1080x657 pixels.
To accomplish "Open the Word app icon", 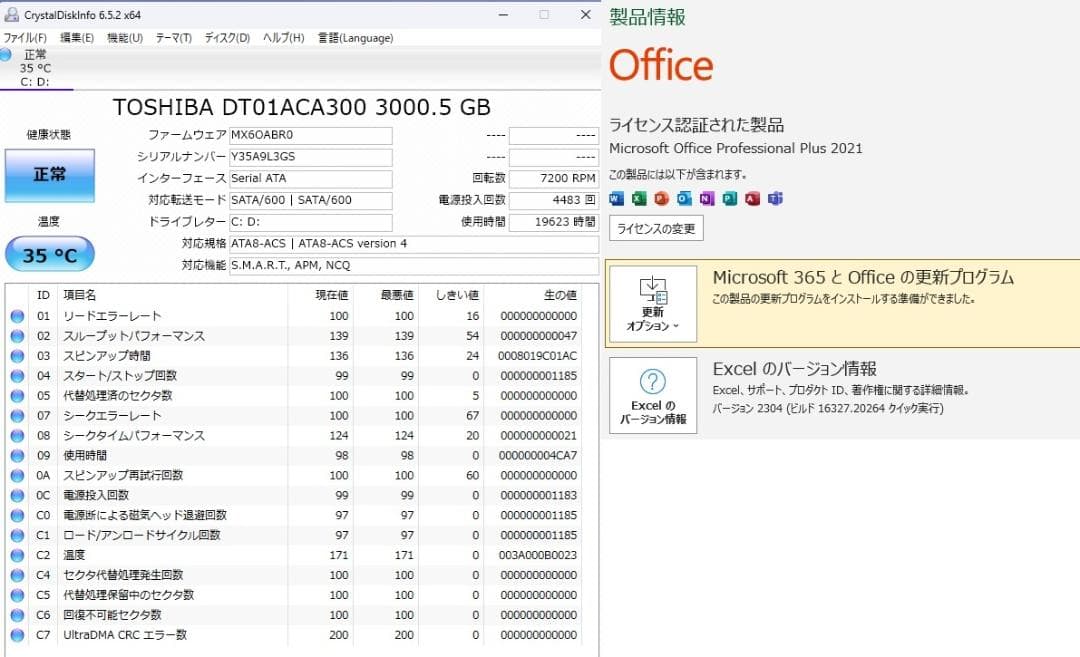I will coord(616,198).
